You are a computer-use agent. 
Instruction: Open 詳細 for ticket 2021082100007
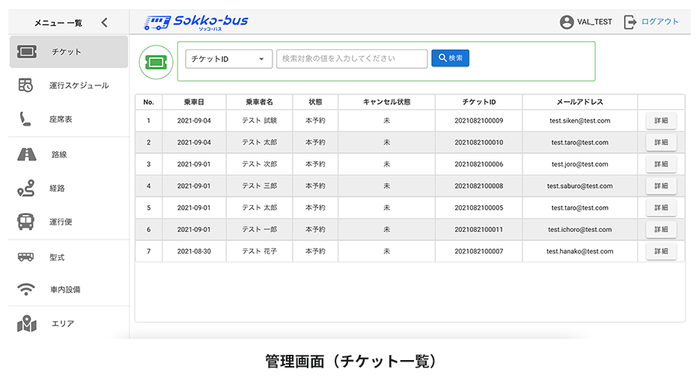click(661, 251)
